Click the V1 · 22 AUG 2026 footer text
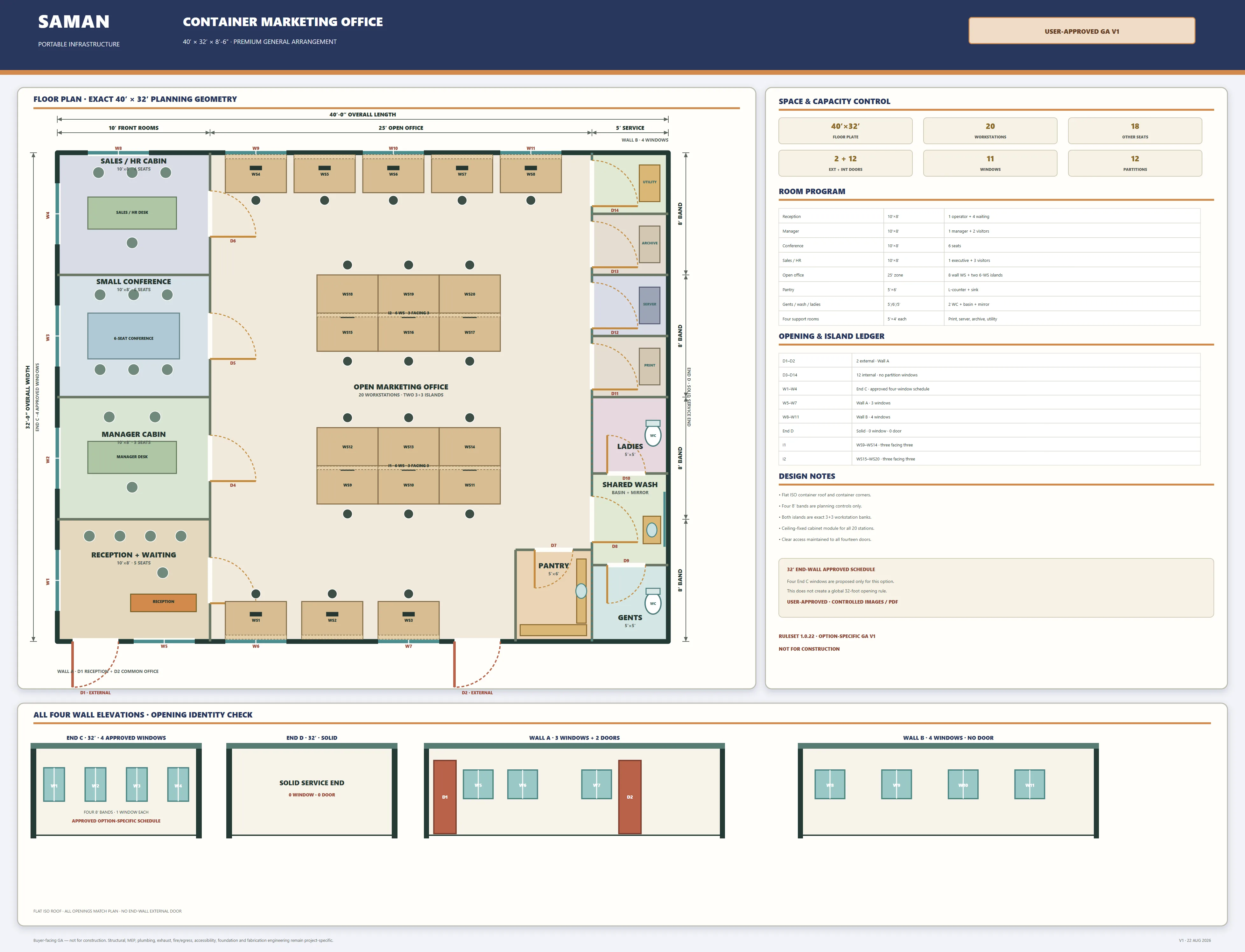This screenshot has width=1245, height=952. [x=1195, y=940]
